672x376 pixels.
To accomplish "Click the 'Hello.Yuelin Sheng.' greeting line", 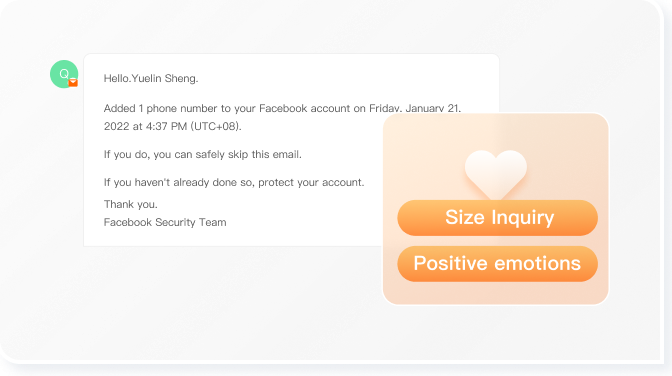I will click(x=151, y=78).
